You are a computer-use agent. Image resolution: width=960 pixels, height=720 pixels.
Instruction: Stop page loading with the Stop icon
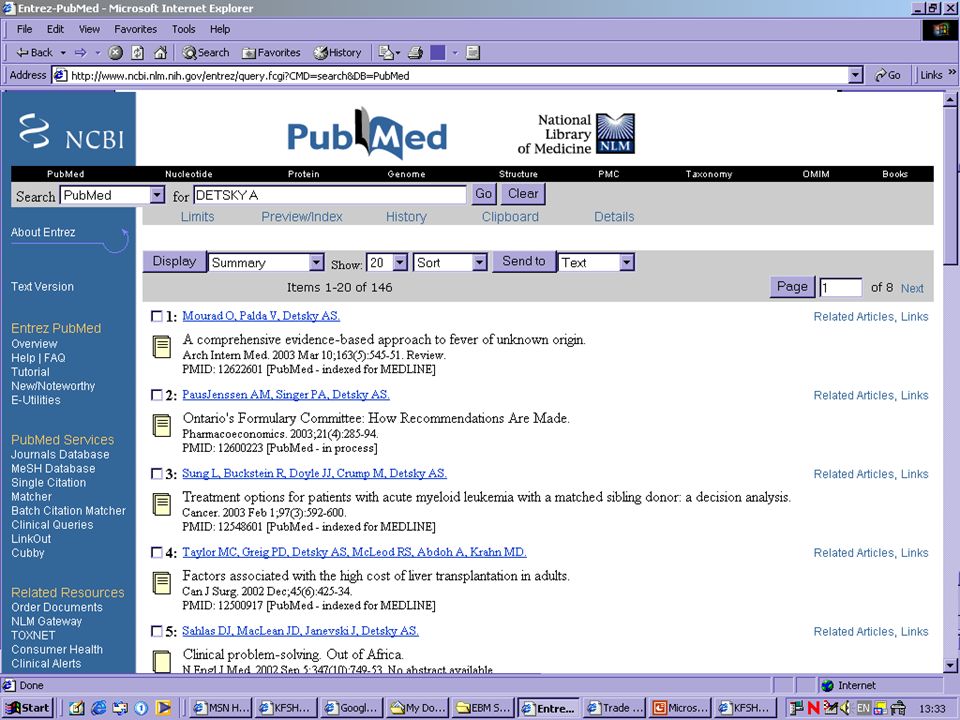click(115, 53)
